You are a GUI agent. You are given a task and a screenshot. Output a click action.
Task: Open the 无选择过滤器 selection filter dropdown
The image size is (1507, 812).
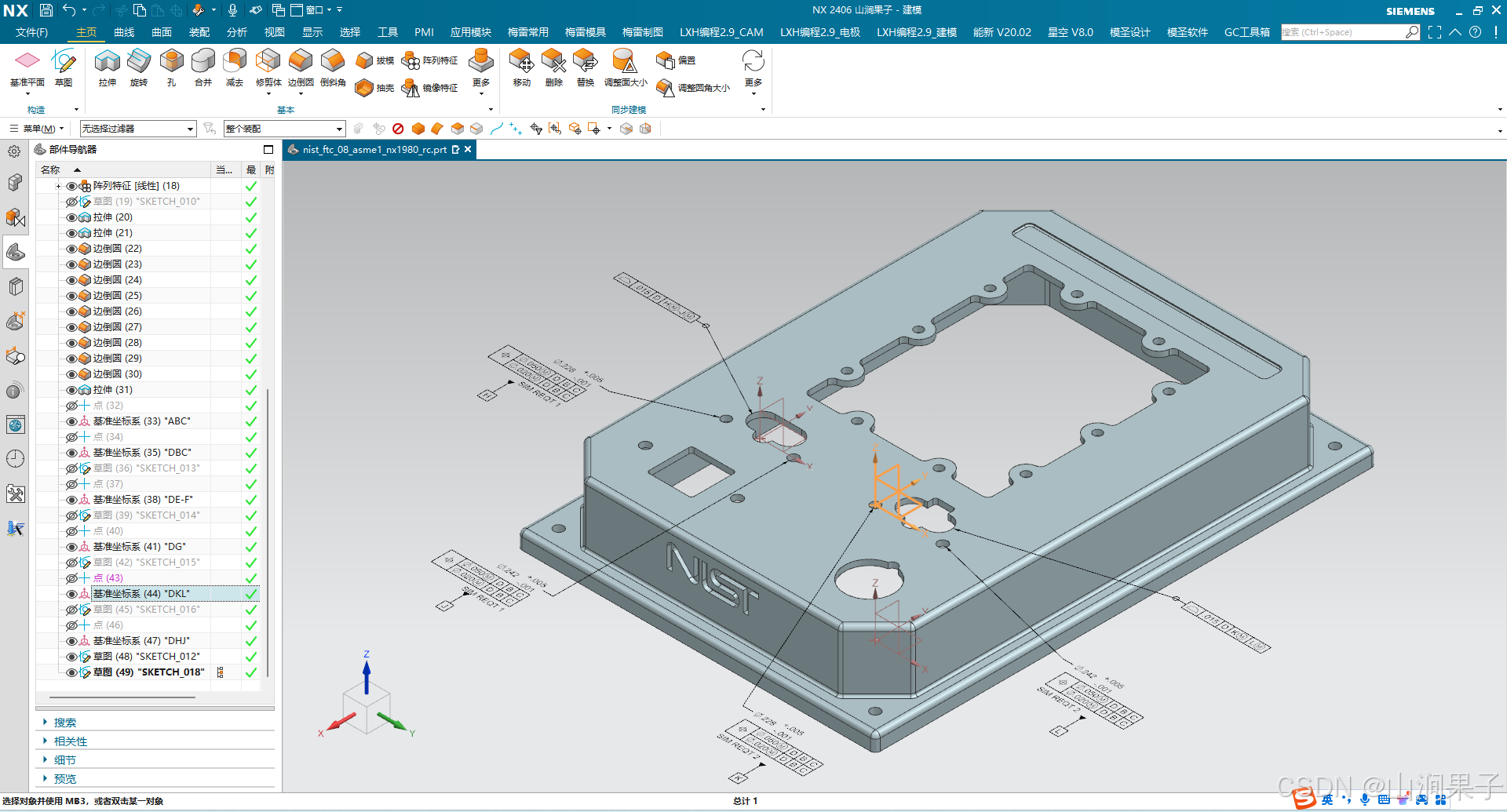138,129
